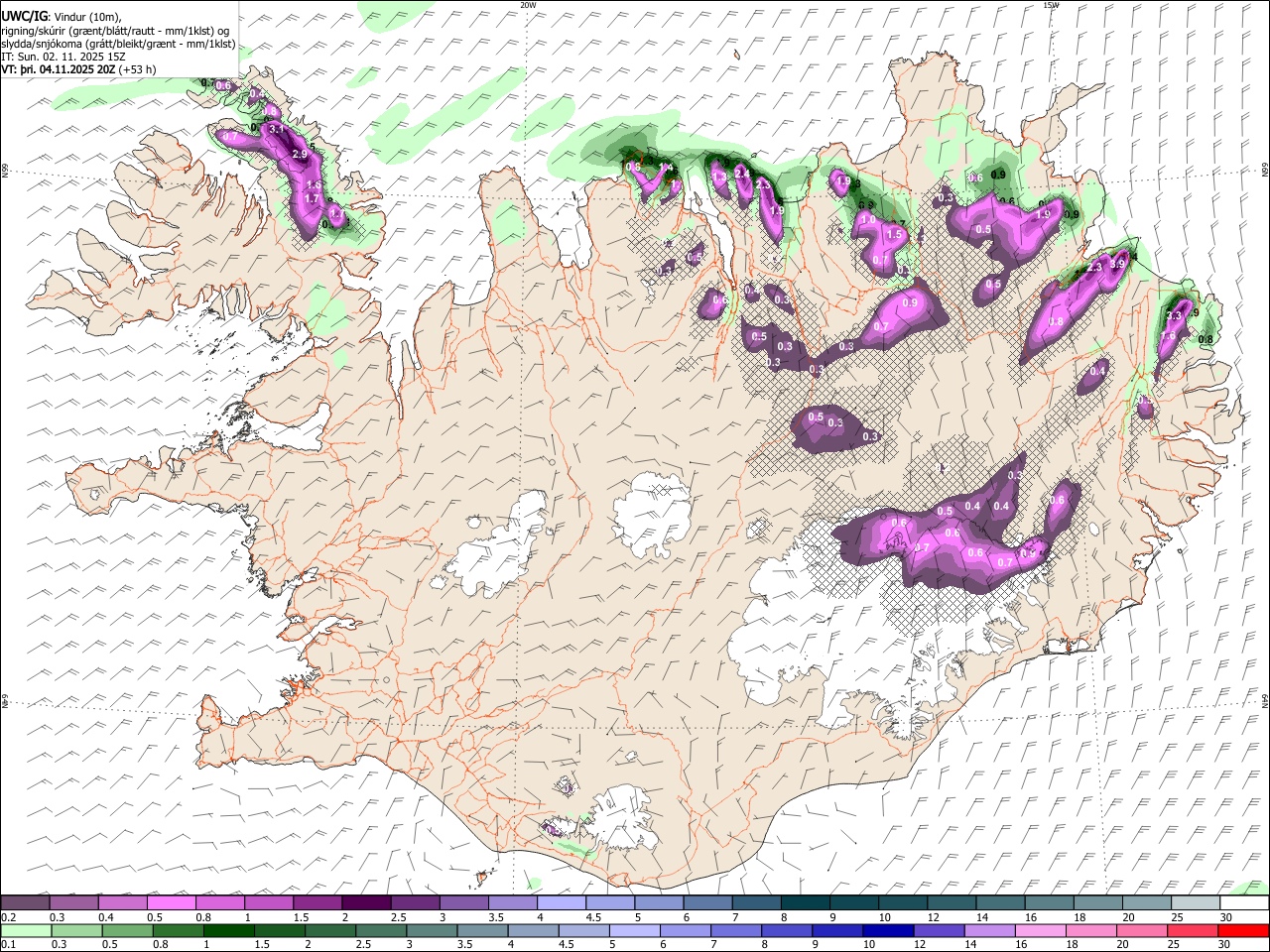
Task: Select the bright red rain swatch at 30
Action: (1244, 930)
